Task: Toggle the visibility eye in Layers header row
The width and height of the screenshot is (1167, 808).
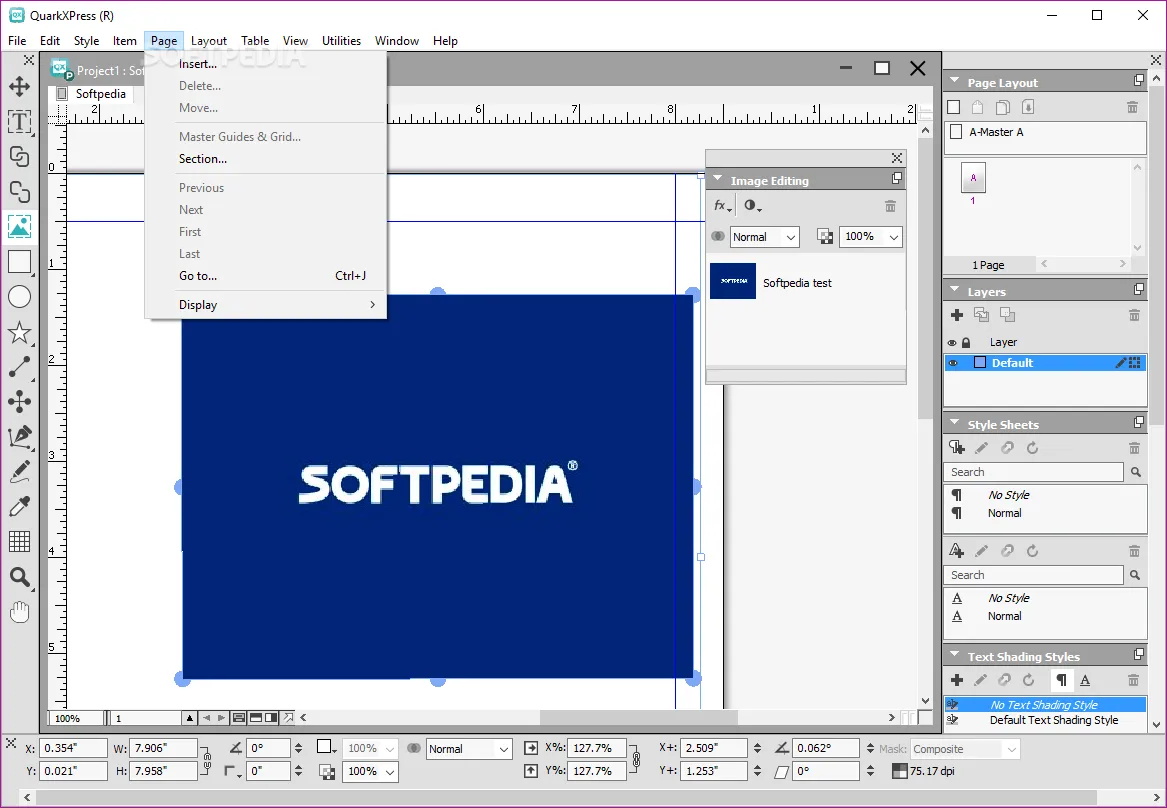Action: pos(952,343)
